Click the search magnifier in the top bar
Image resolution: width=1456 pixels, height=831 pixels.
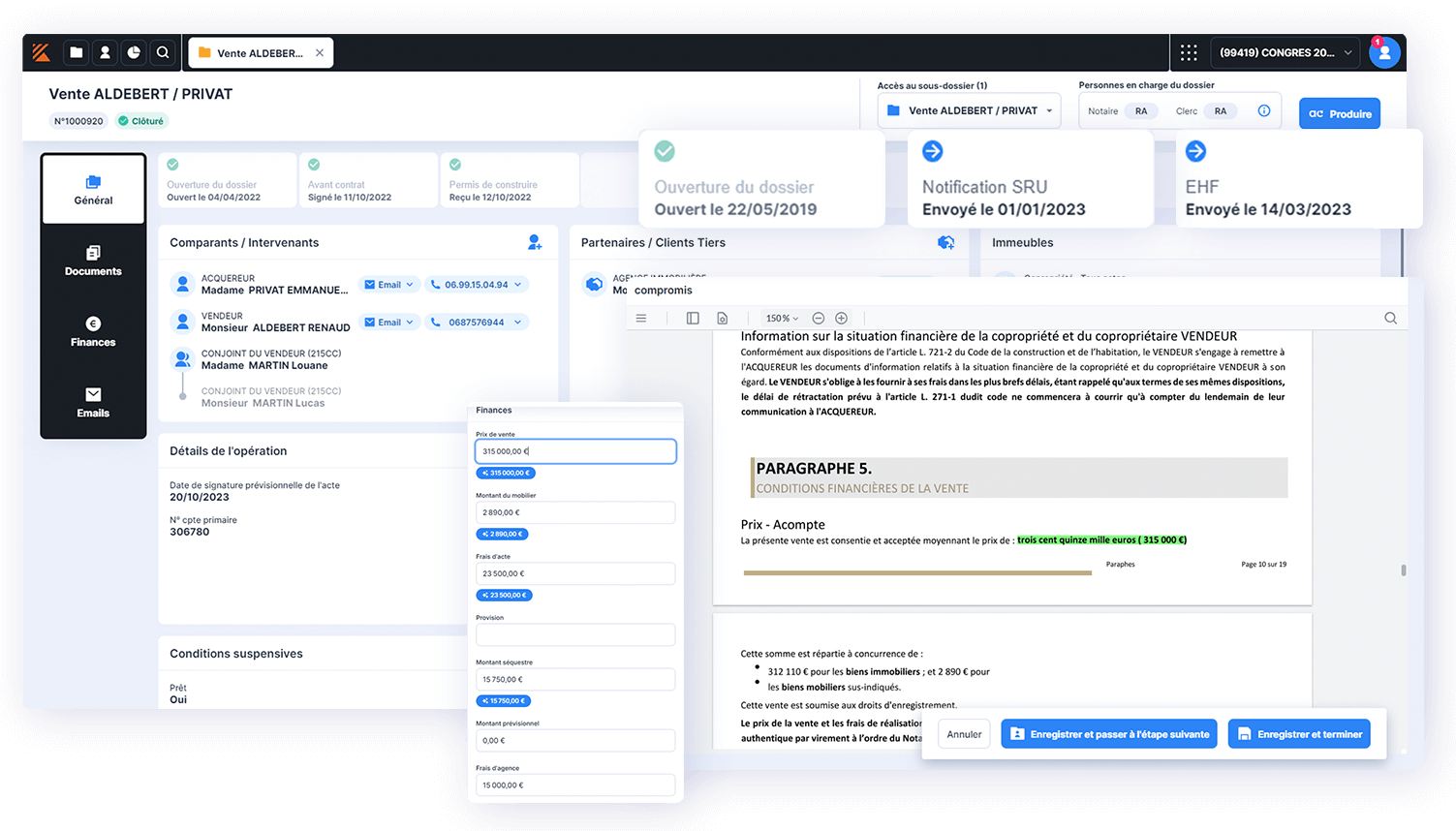[x=163, y=52]
